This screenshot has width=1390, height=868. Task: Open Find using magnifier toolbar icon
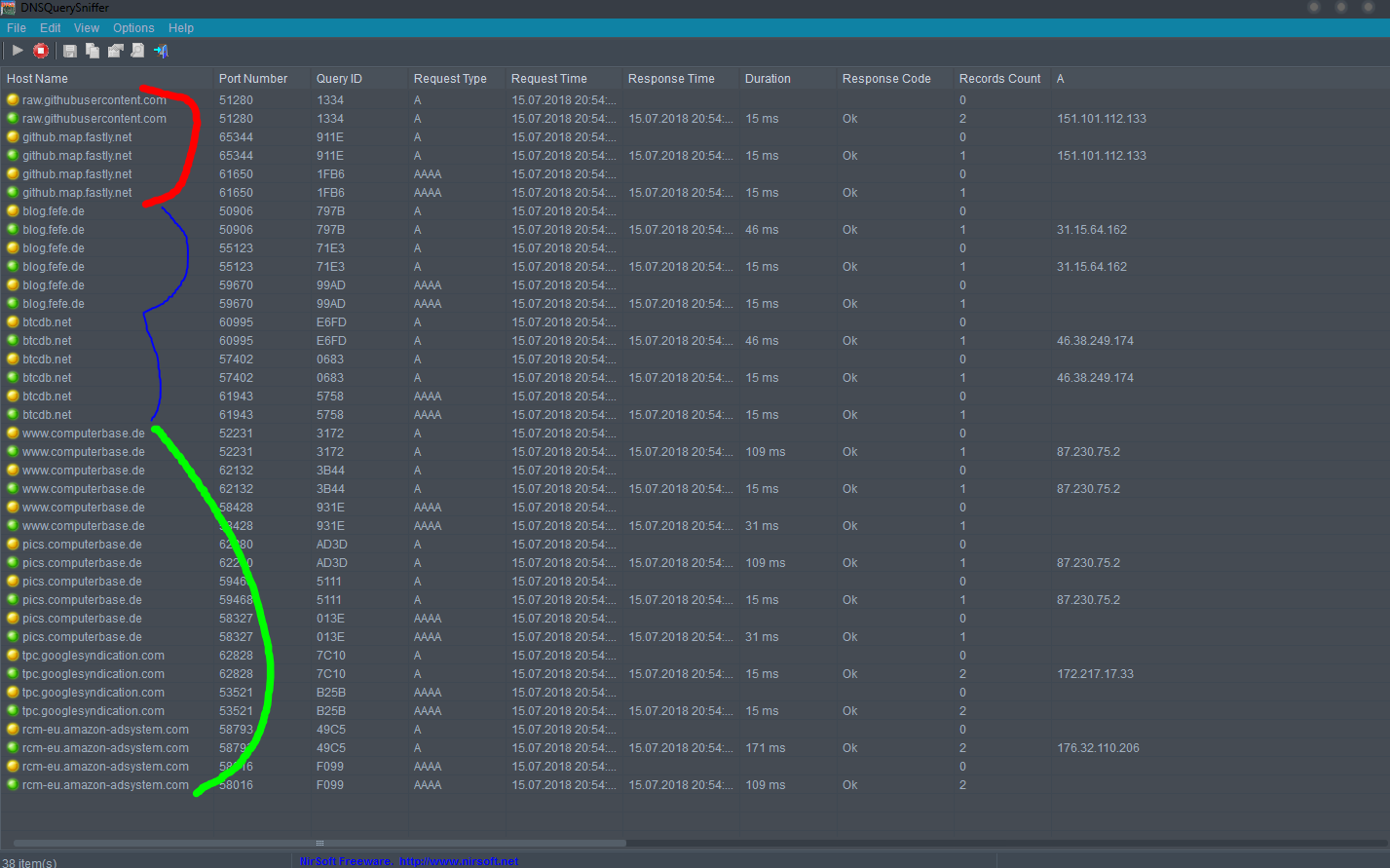[x=138, y=51]
